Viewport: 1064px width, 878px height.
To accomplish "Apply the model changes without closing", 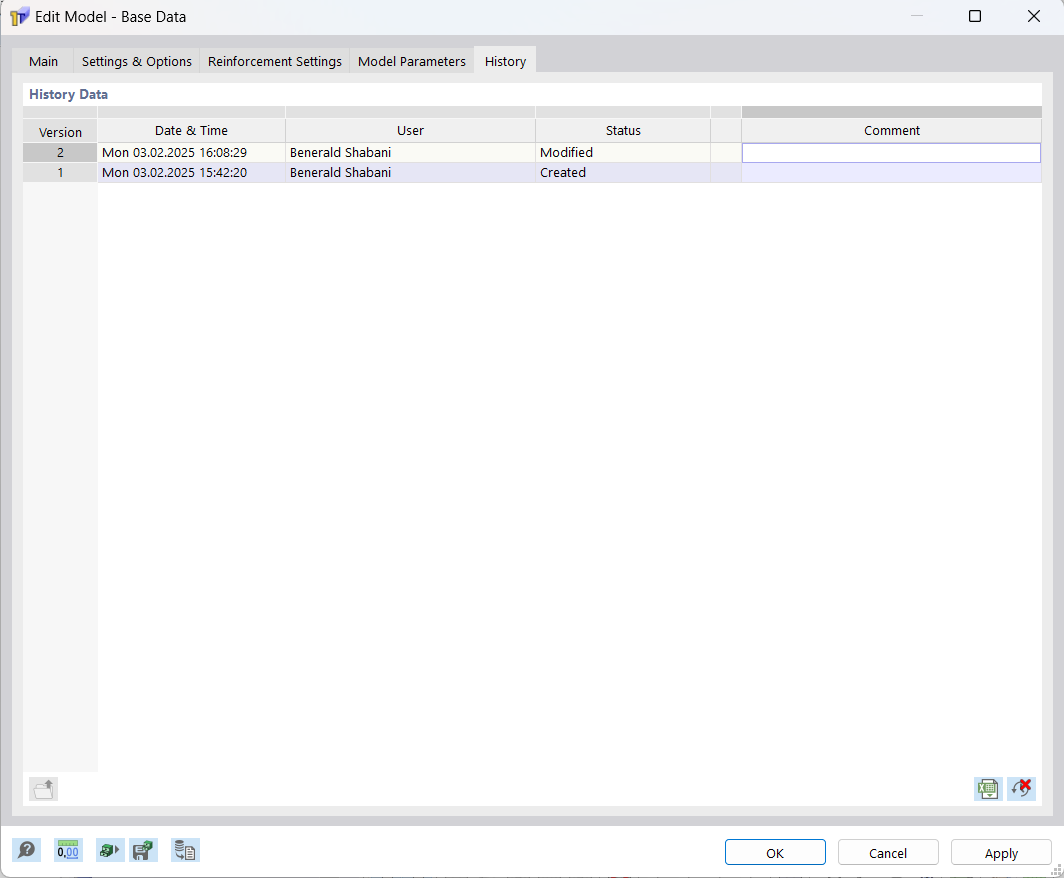I will pyautogui.click(x=1001, y=852).
